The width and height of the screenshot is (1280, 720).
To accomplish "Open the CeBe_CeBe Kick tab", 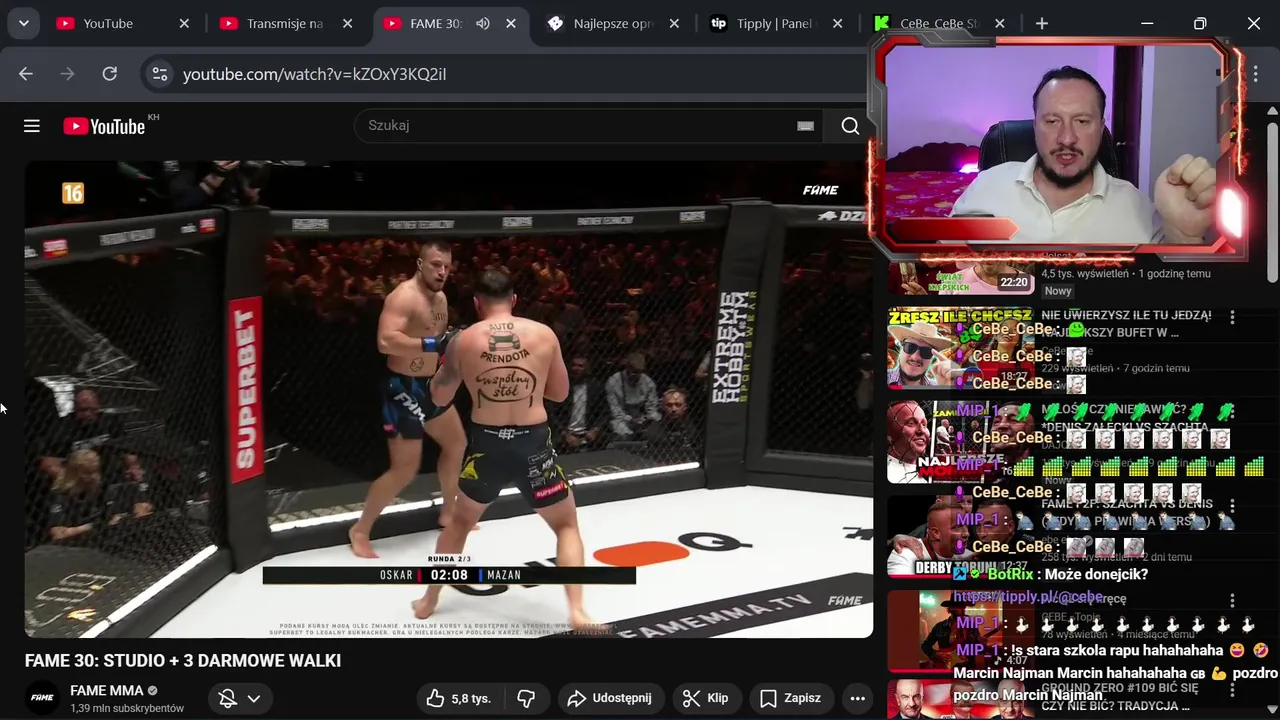I will [x=938, y=23].
